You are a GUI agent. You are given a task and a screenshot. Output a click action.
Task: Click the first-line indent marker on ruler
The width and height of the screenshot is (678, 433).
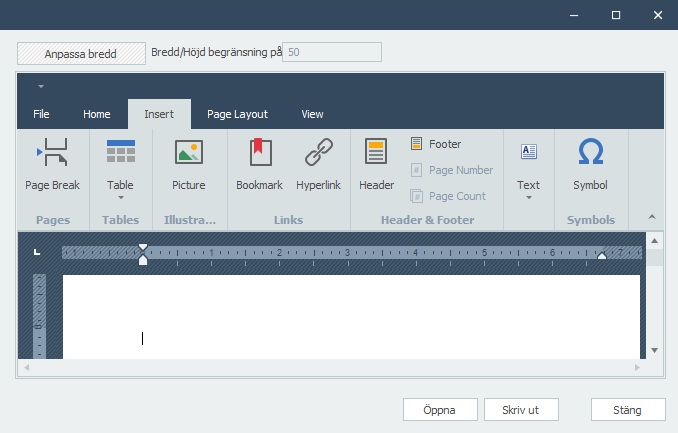[143, 247]
